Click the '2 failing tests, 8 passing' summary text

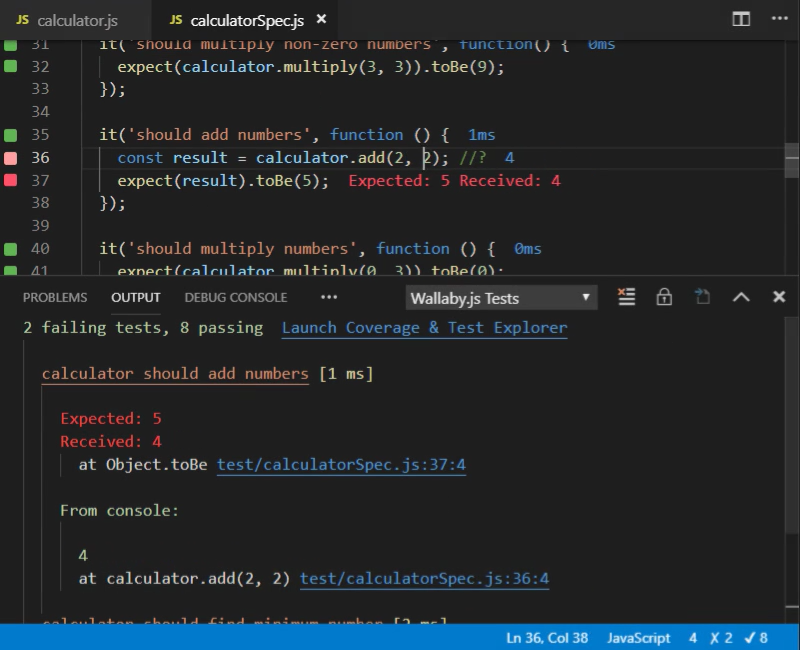click(143, 328)
